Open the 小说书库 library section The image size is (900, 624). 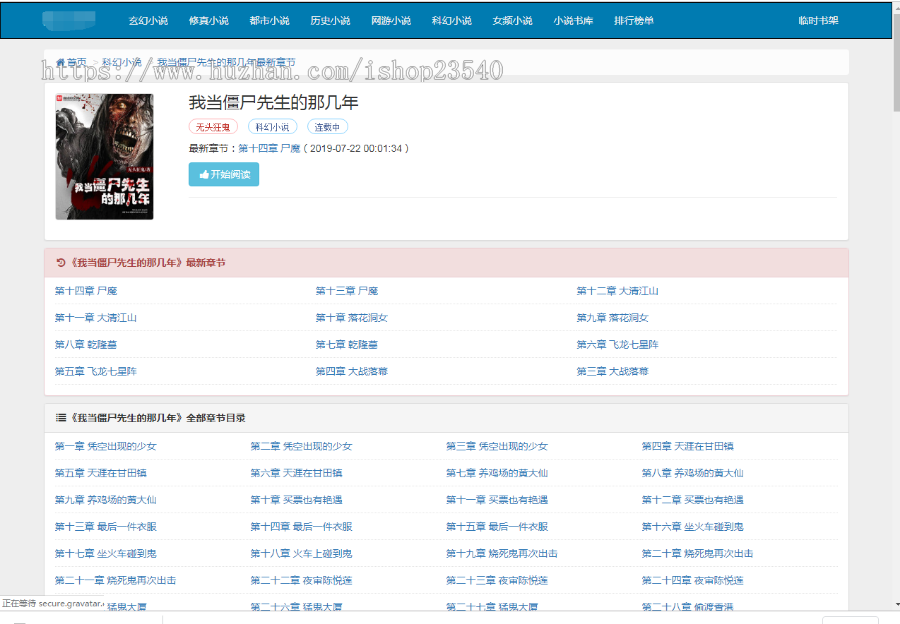pyautogui.click(x=572, y=18)
